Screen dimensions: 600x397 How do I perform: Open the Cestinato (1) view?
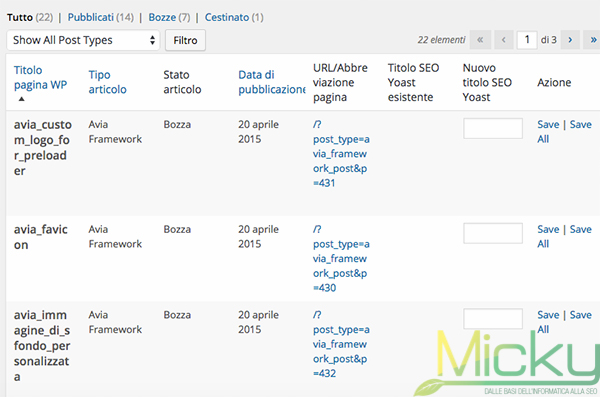(x=234, y=17)
